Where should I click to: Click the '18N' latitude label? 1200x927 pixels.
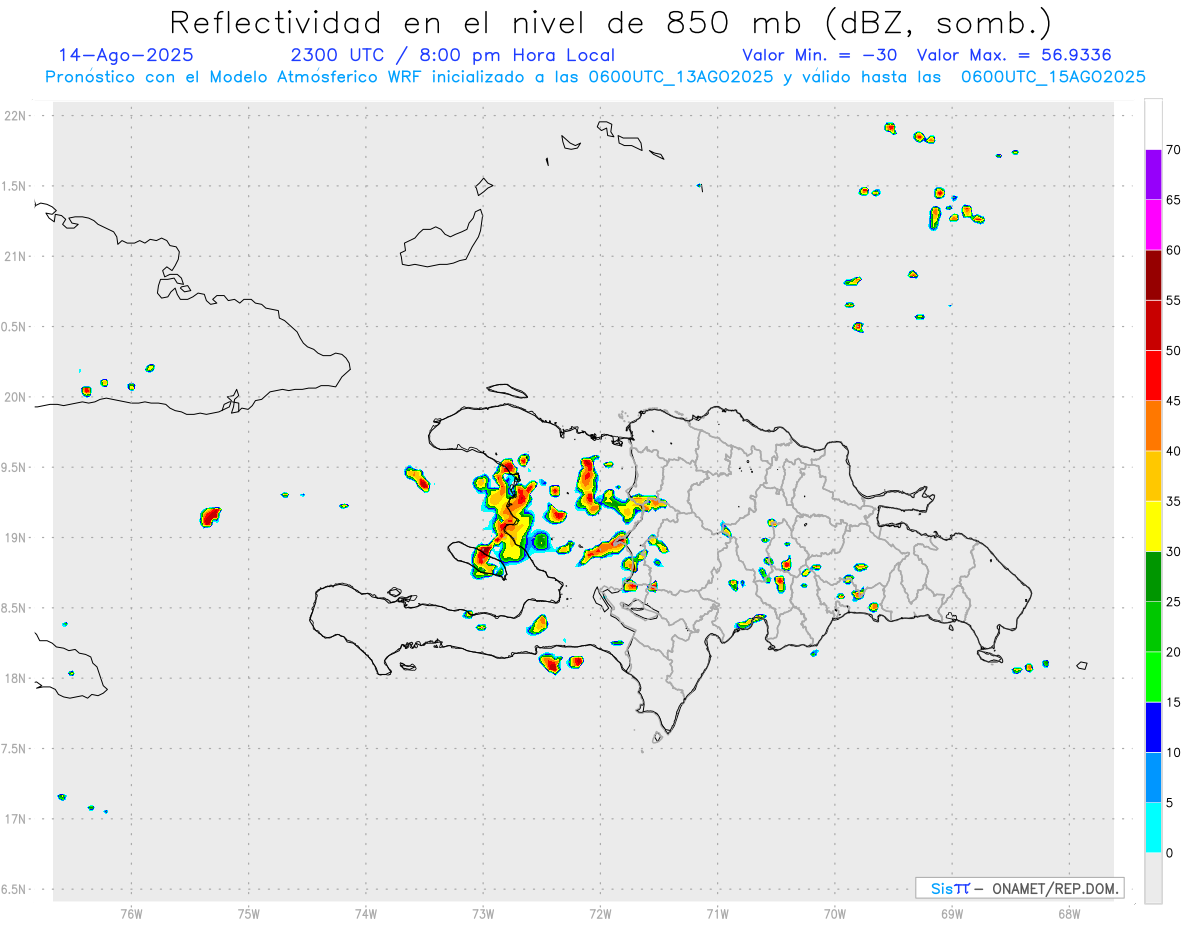[15, 678]
